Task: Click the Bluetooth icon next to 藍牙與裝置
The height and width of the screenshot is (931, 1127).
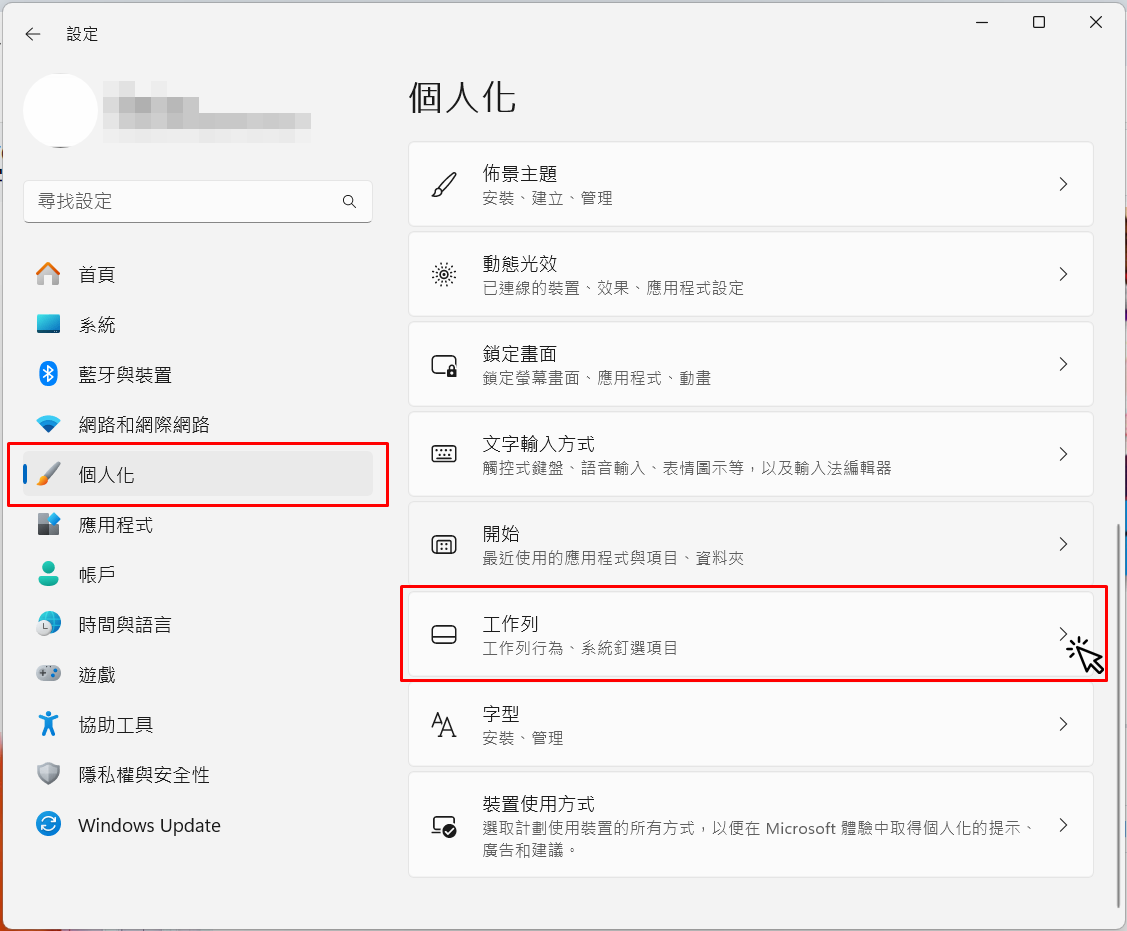Action: tap(48, 374)
